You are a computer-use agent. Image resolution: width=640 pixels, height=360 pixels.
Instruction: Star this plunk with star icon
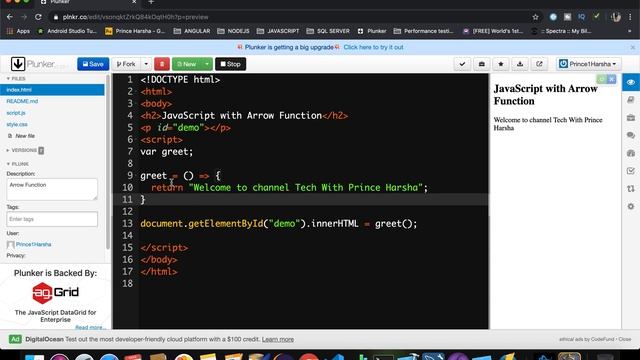(x=501, y=64)
